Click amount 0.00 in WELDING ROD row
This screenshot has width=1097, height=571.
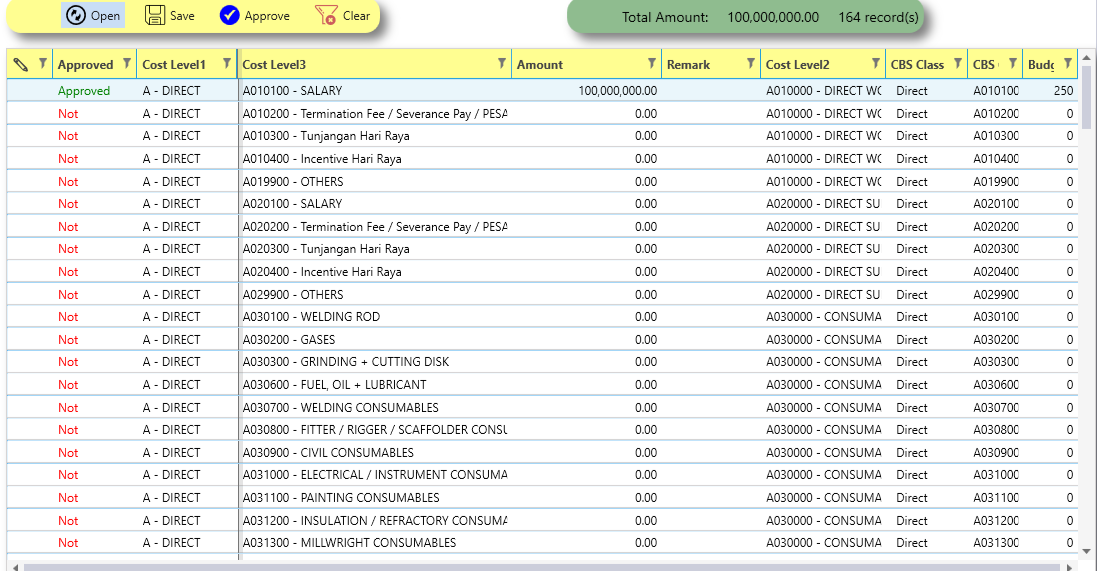[646, 316]
